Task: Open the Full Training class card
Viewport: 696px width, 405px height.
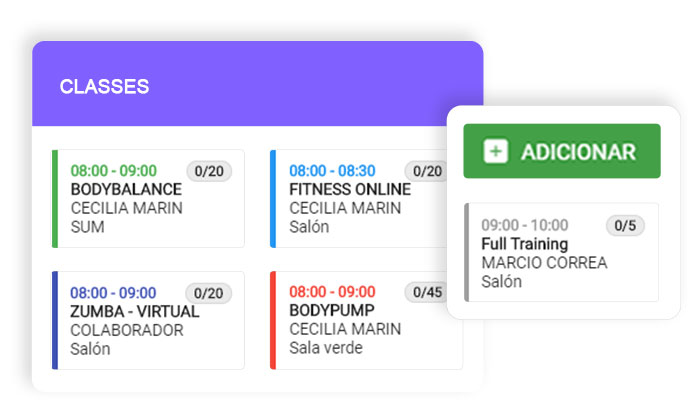Action: point(561,252)
